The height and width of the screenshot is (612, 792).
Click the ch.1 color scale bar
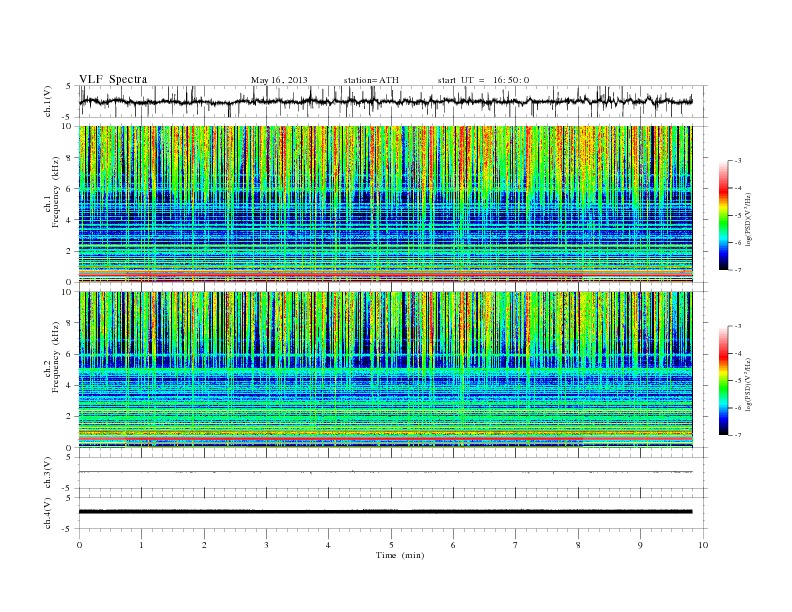click(x=724, y=215)
